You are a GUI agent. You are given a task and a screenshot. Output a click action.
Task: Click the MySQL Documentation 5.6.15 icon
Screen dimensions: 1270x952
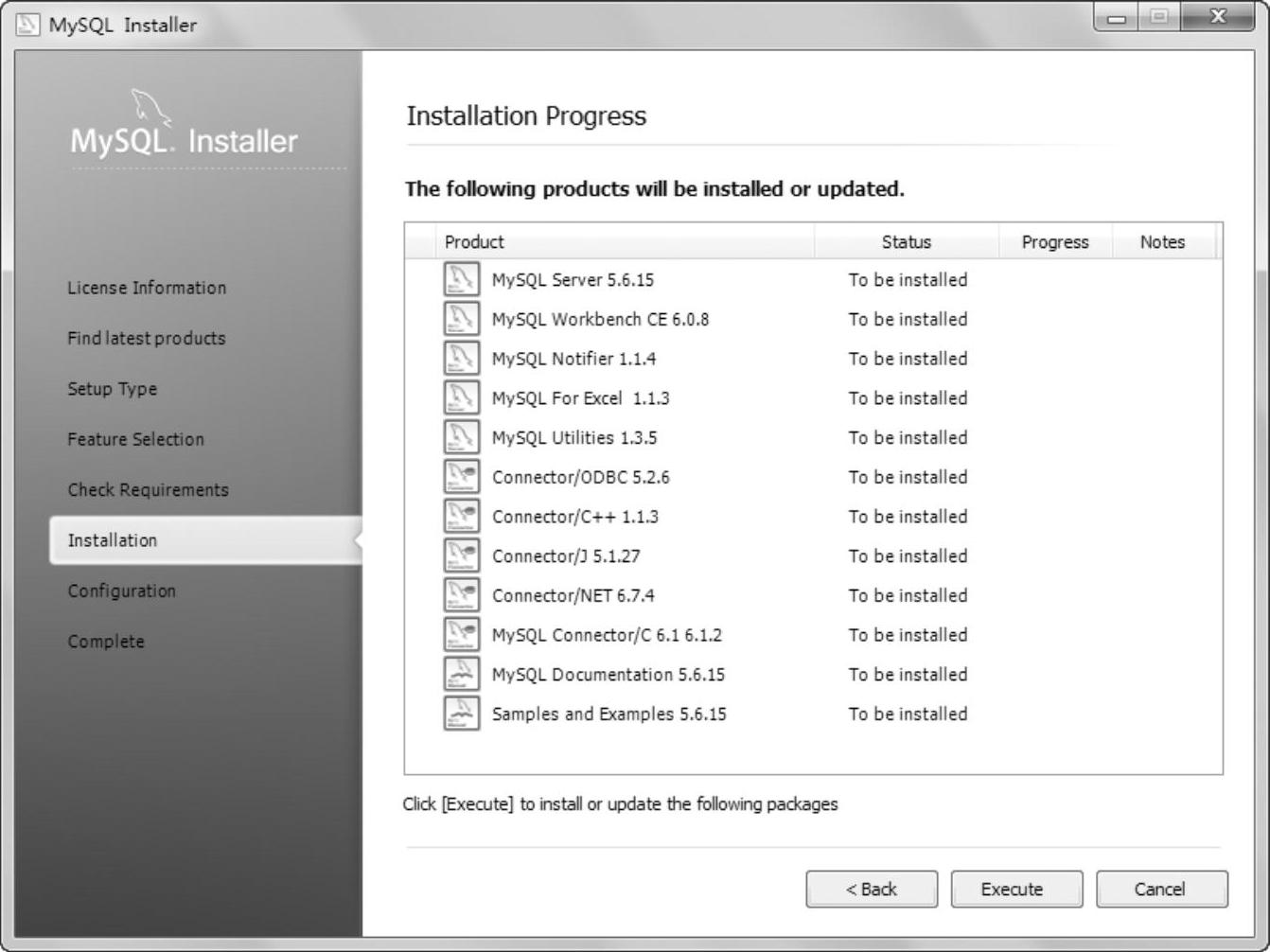click(x=461, y=674)
